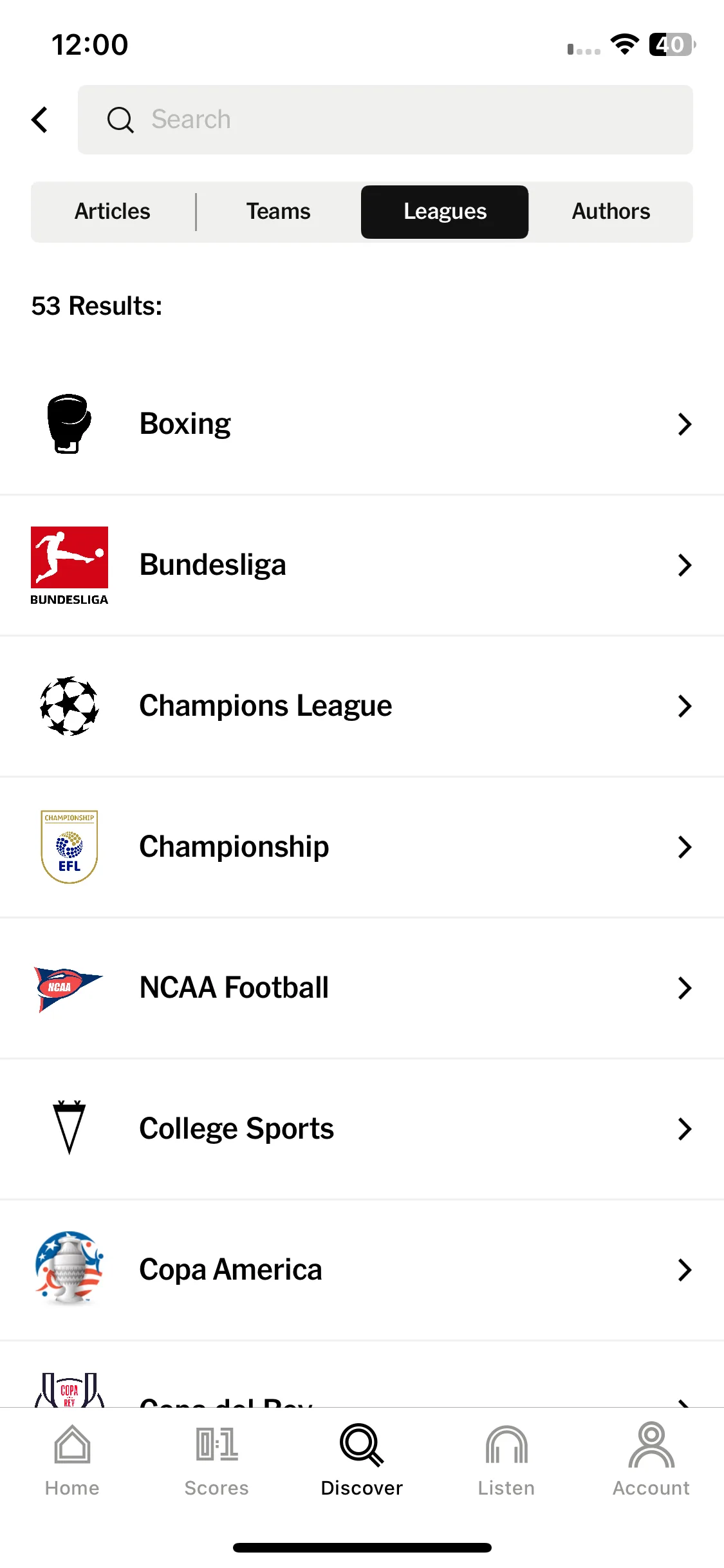This screenshot has height=1568, width=724.
Task: Tap the College Sports pennant icon
Action: (70, 1128)
